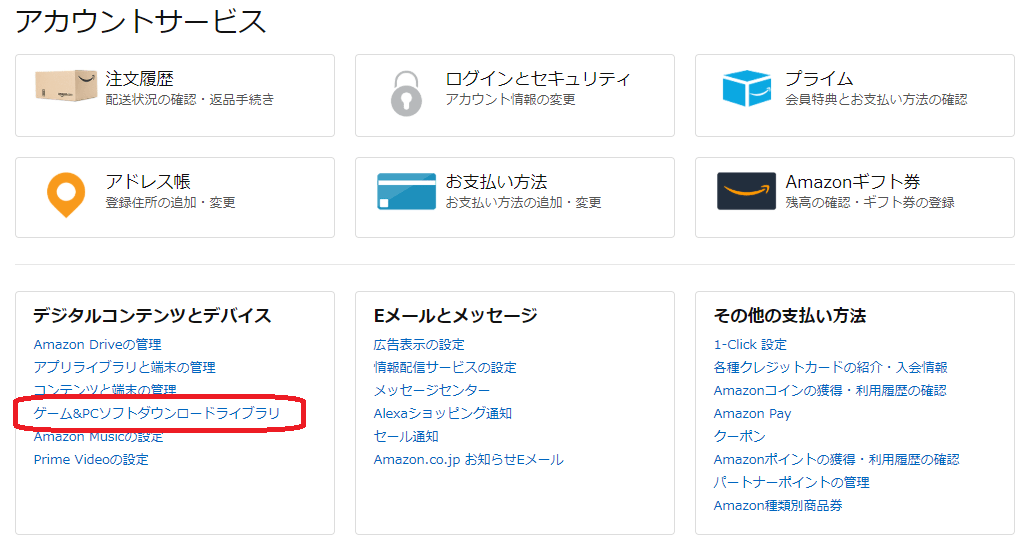Click 登録住所の追加・変更 subtitle
The height and width of the screenshot is (544, 1028).
pyautogui.click(x=170, y=203)
